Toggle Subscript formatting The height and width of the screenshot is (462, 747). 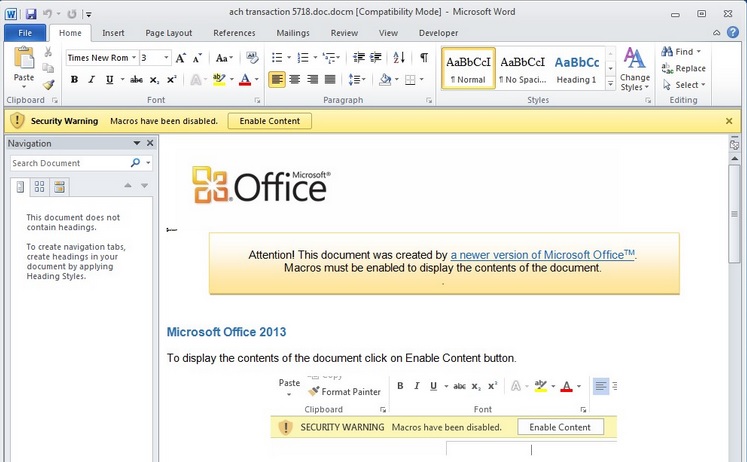154,80
